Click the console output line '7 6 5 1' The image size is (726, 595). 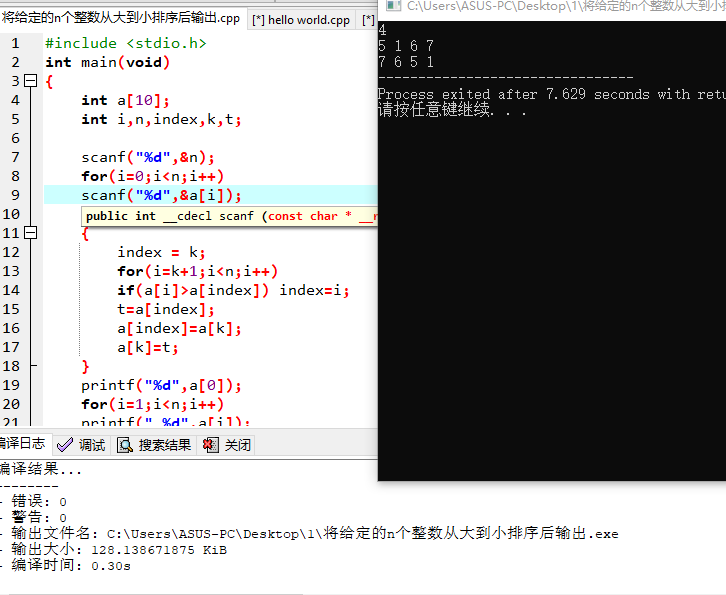[406, 62]
